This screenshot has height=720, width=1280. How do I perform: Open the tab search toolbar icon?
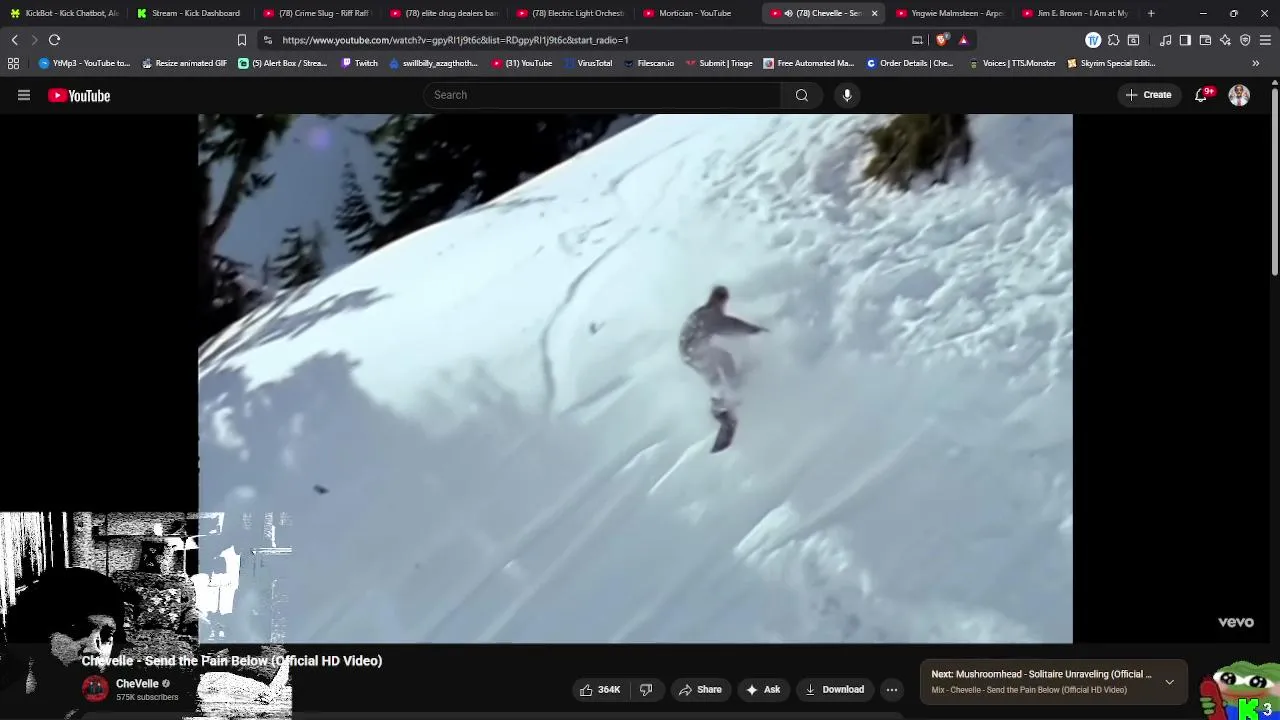(1133, 40)
